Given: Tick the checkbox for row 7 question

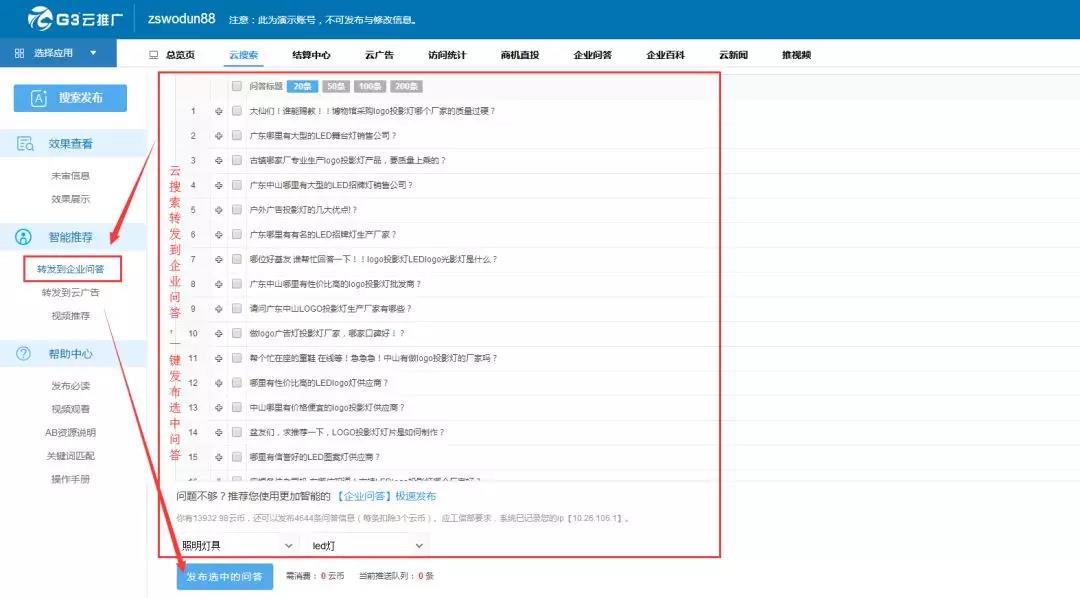Looking at the screenshot, I should tap(237, 259).
